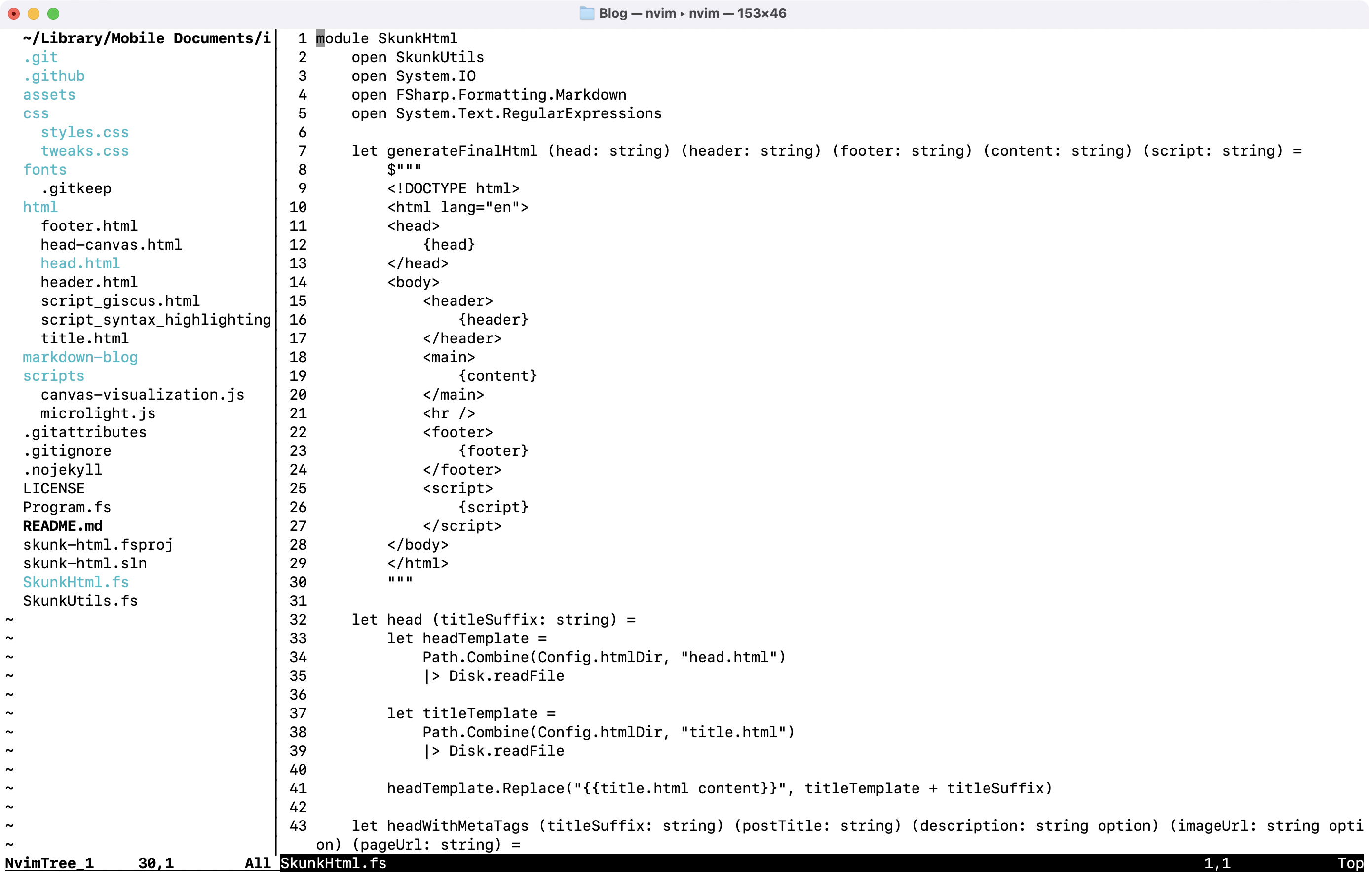
Task: Select Program.fs in the file tree
Action: pyautogui.click(x=67, y=507)
